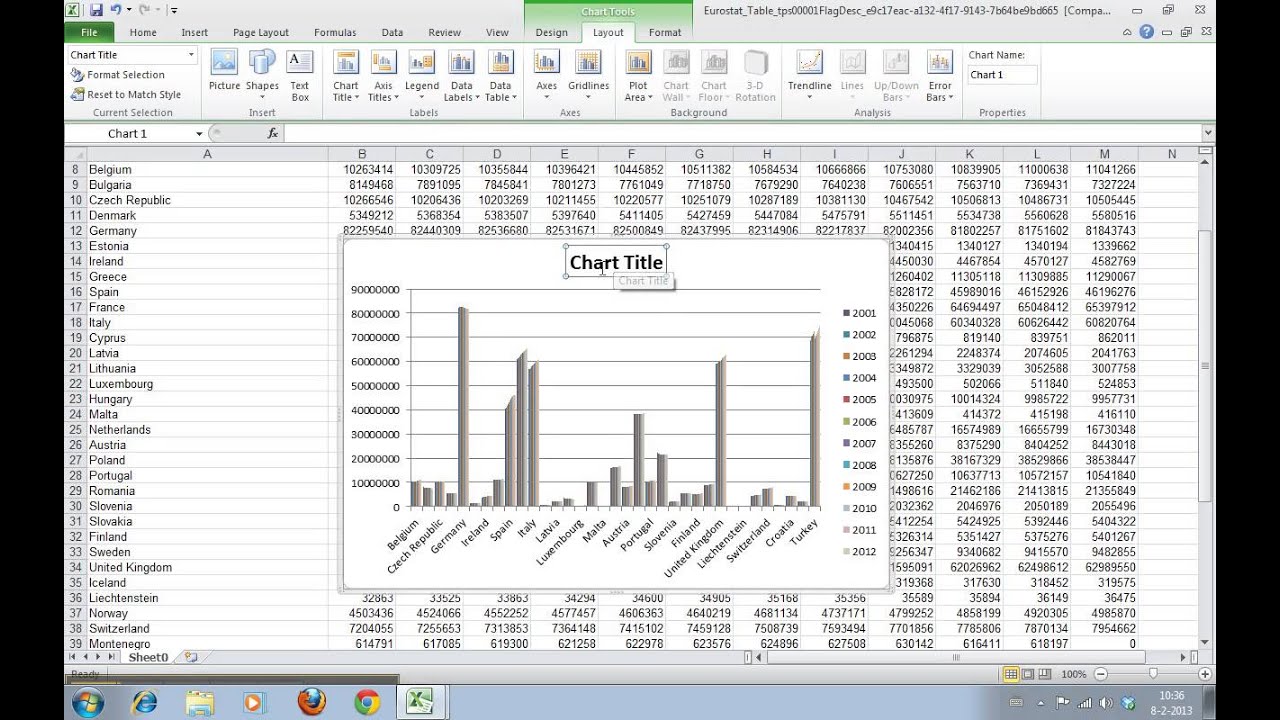Click the 2001 legend entry

click(858, 313)
